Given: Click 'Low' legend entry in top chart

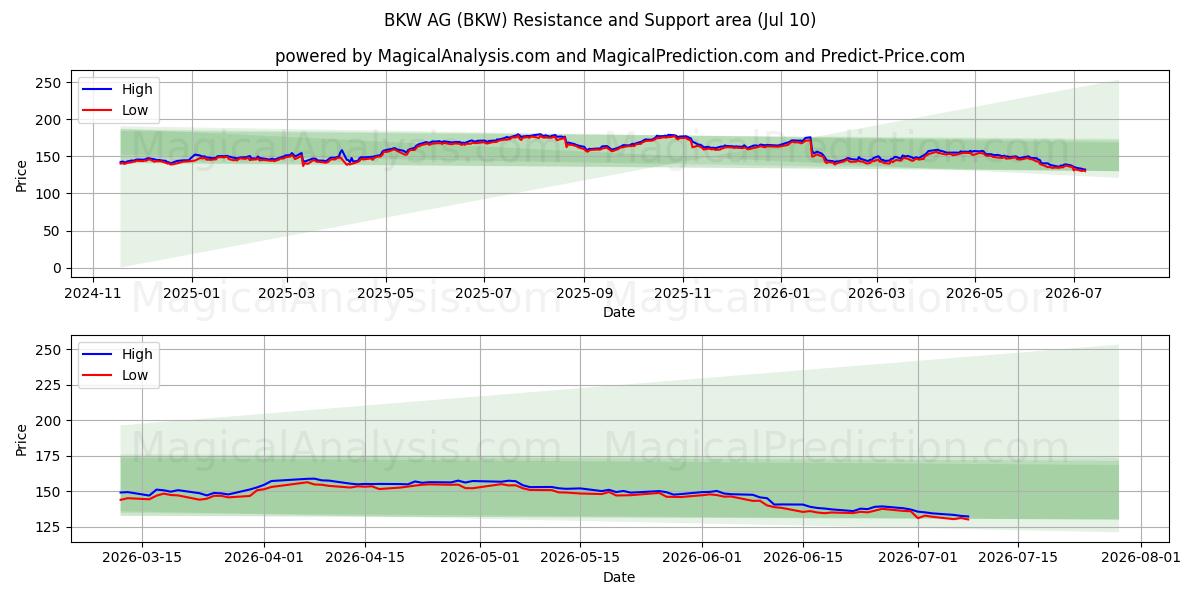Looking at the screenshot, I should tap(135, 110).
